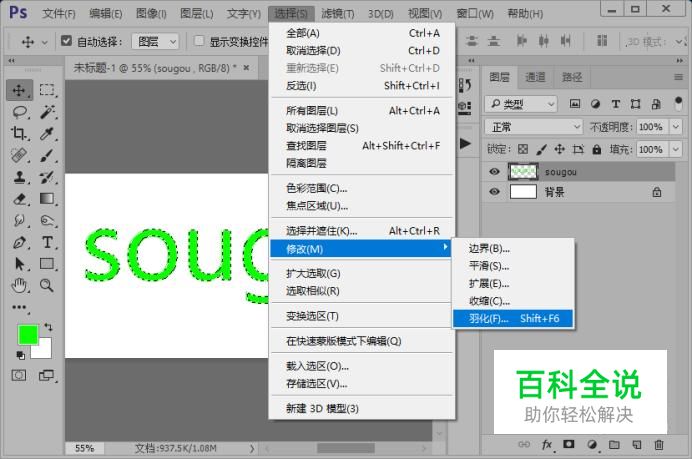Select the Lasso tool
The height and width of the screenshot is (459, 692).
point(19,112)
